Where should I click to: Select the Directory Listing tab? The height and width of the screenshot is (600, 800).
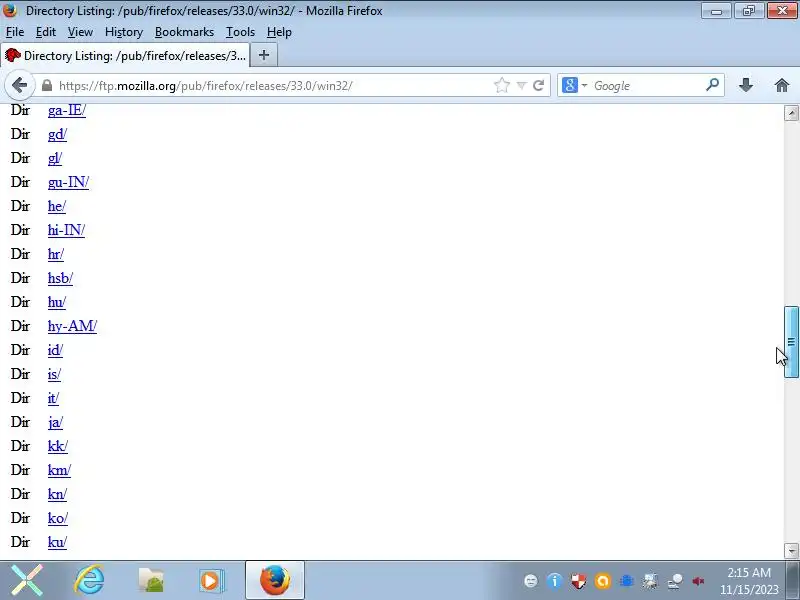coord(126,55)
